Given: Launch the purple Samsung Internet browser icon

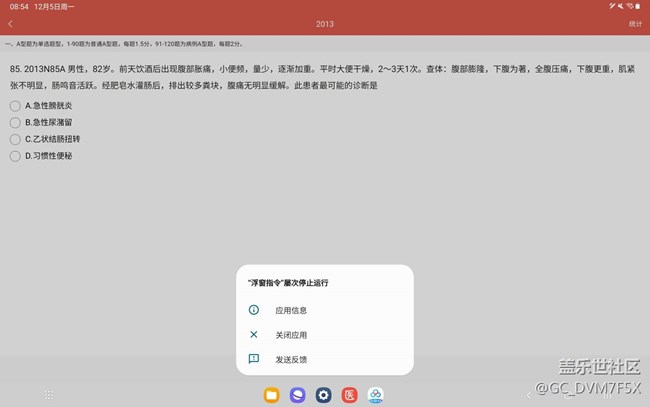Looking at the screenshot, I should [x=297, y=395].
